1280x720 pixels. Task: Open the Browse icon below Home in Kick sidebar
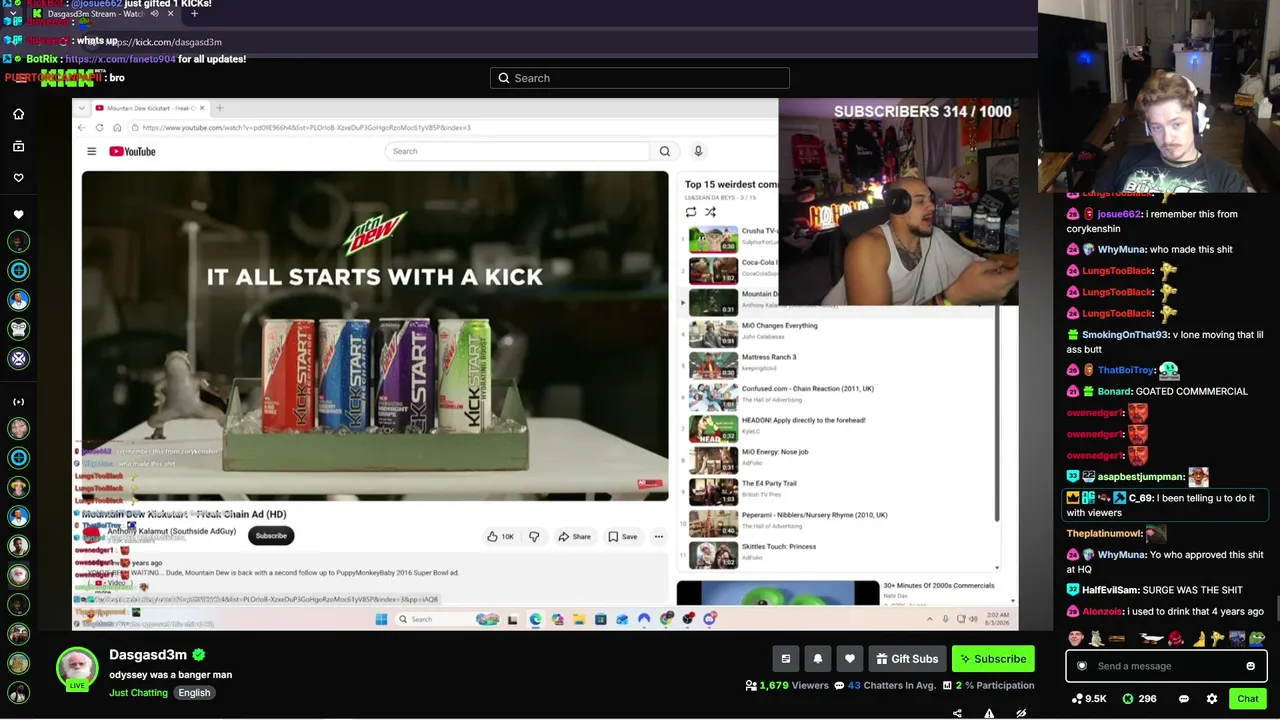[x=18, y=146]
